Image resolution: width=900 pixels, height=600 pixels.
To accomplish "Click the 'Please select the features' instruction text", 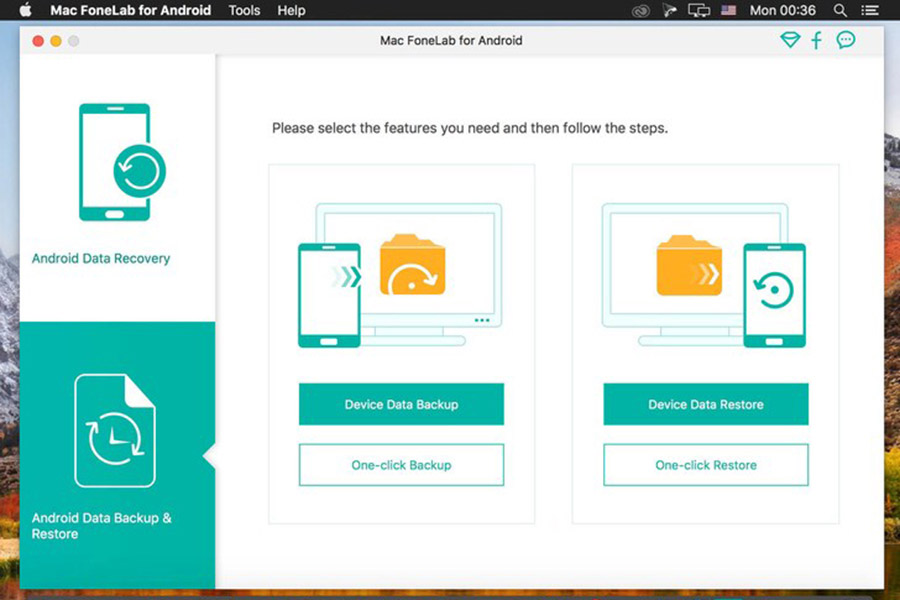I will pyautogui.click(x=470, y=128).
